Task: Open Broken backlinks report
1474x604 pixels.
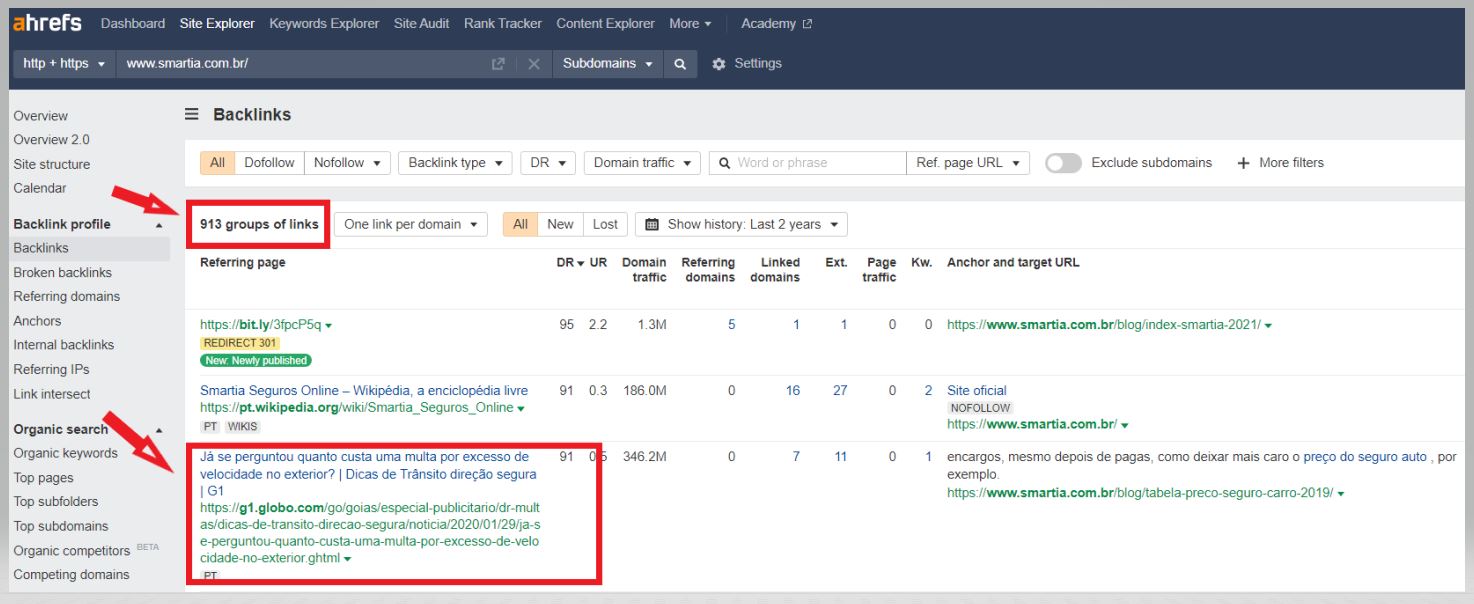Action: (x=62, y=272)
